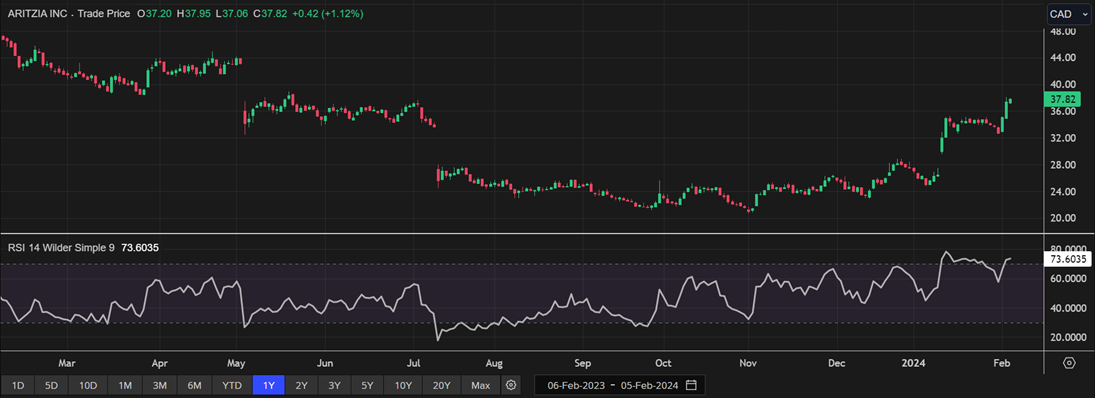The image size is (1095, 398).
Task: Select the Max time range
Action: [480, 385]
